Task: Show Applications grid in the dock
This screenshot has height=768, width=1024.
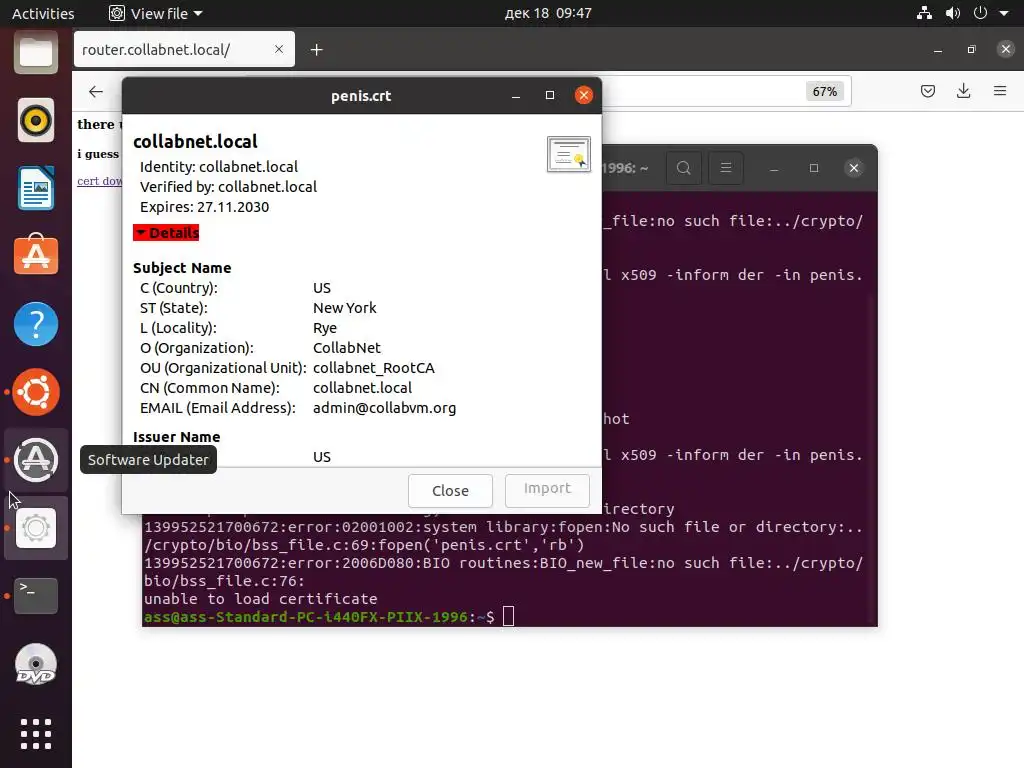Action: (36, 734)
